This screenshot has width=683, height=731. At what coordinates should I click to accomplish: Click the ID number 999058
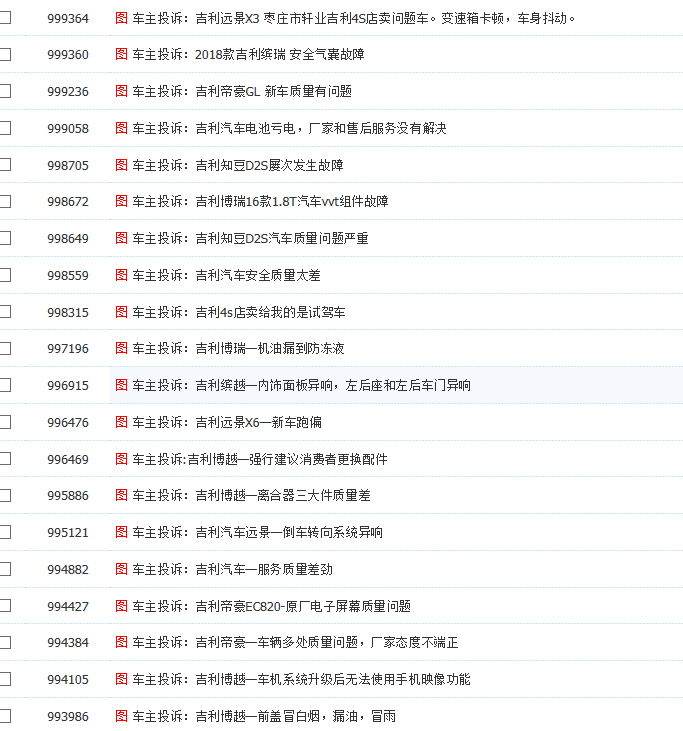click(68, 128)
